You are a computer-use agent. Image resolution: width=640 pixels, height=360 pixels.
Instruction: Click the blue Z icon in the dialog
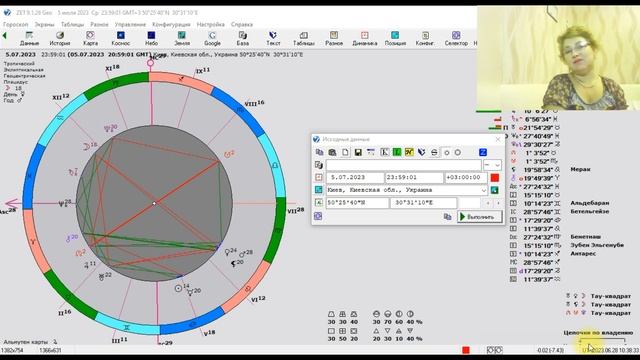tap(483, 152)
